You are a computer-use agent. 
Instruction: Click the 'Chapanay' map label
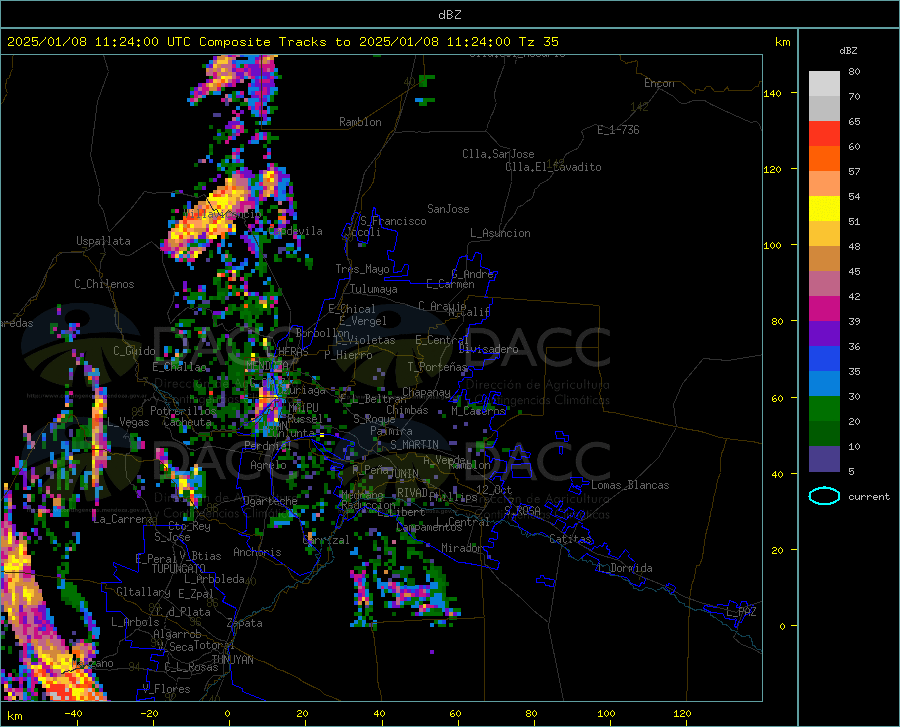point(426,392)
